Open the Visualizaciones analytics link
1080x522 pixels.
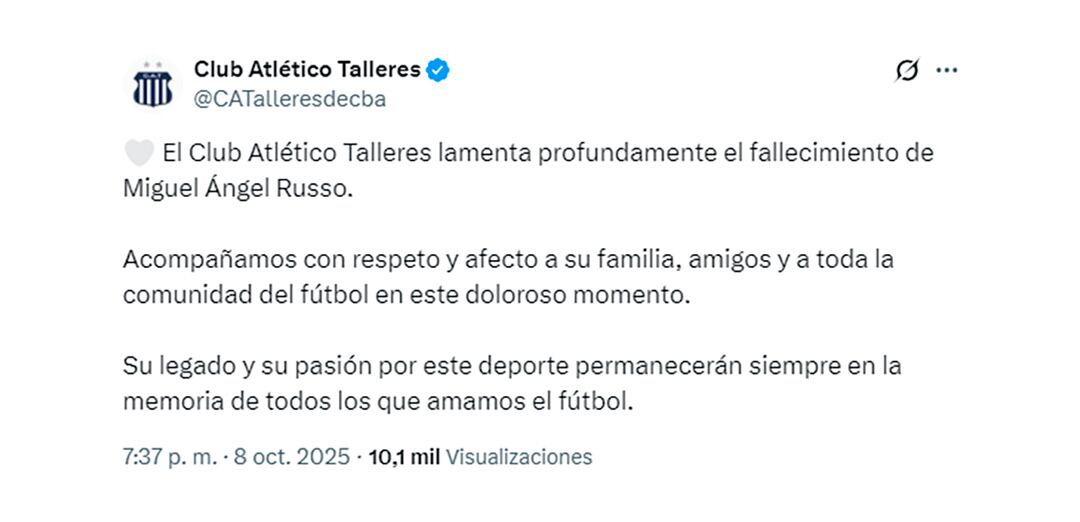pos(519,457)
